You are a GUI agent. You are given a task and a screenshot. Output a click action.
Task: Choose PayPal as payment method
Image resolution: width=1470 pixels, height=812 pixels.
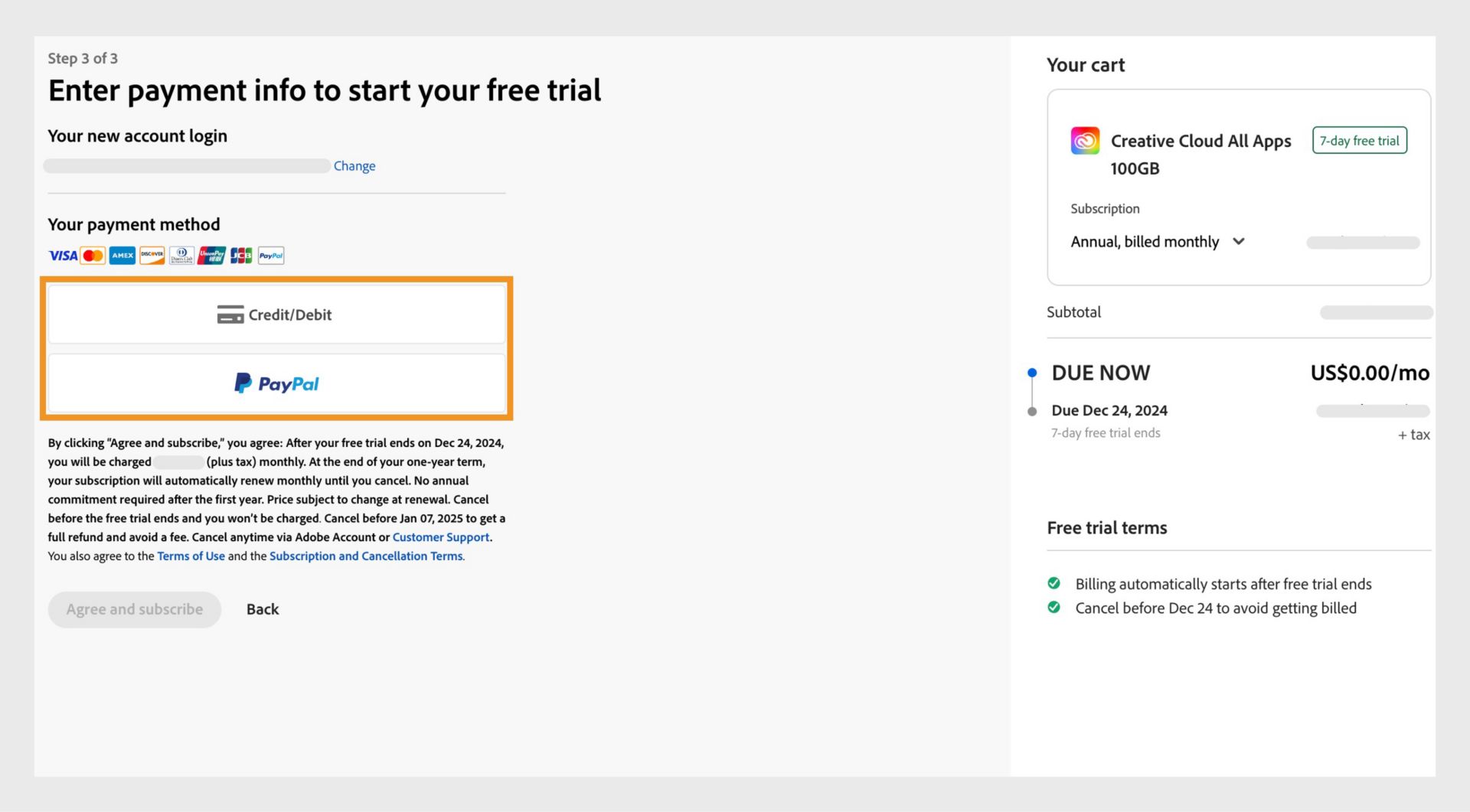277,383
